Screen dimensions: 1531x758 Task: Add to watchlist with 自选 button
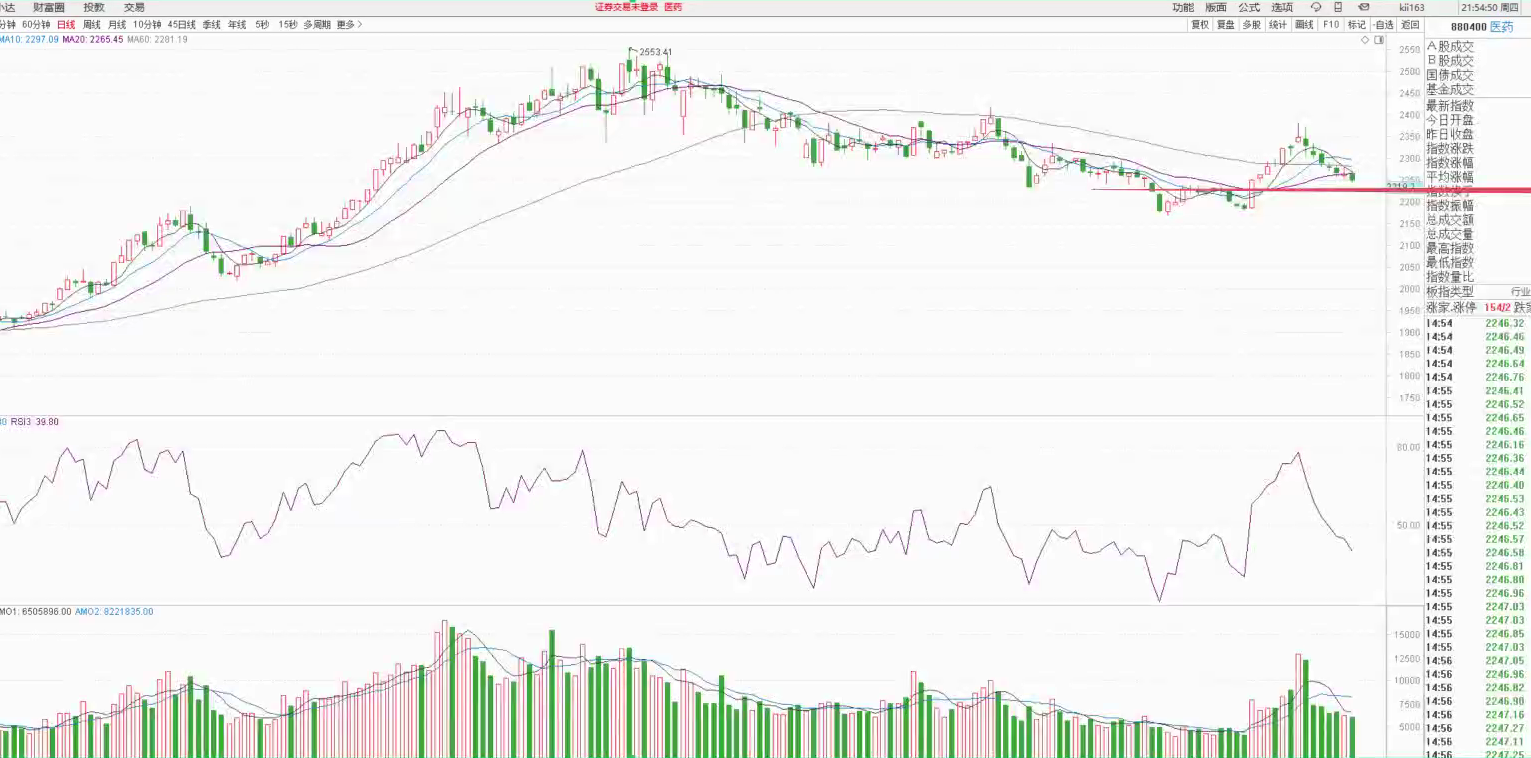tap(1383, 24)
